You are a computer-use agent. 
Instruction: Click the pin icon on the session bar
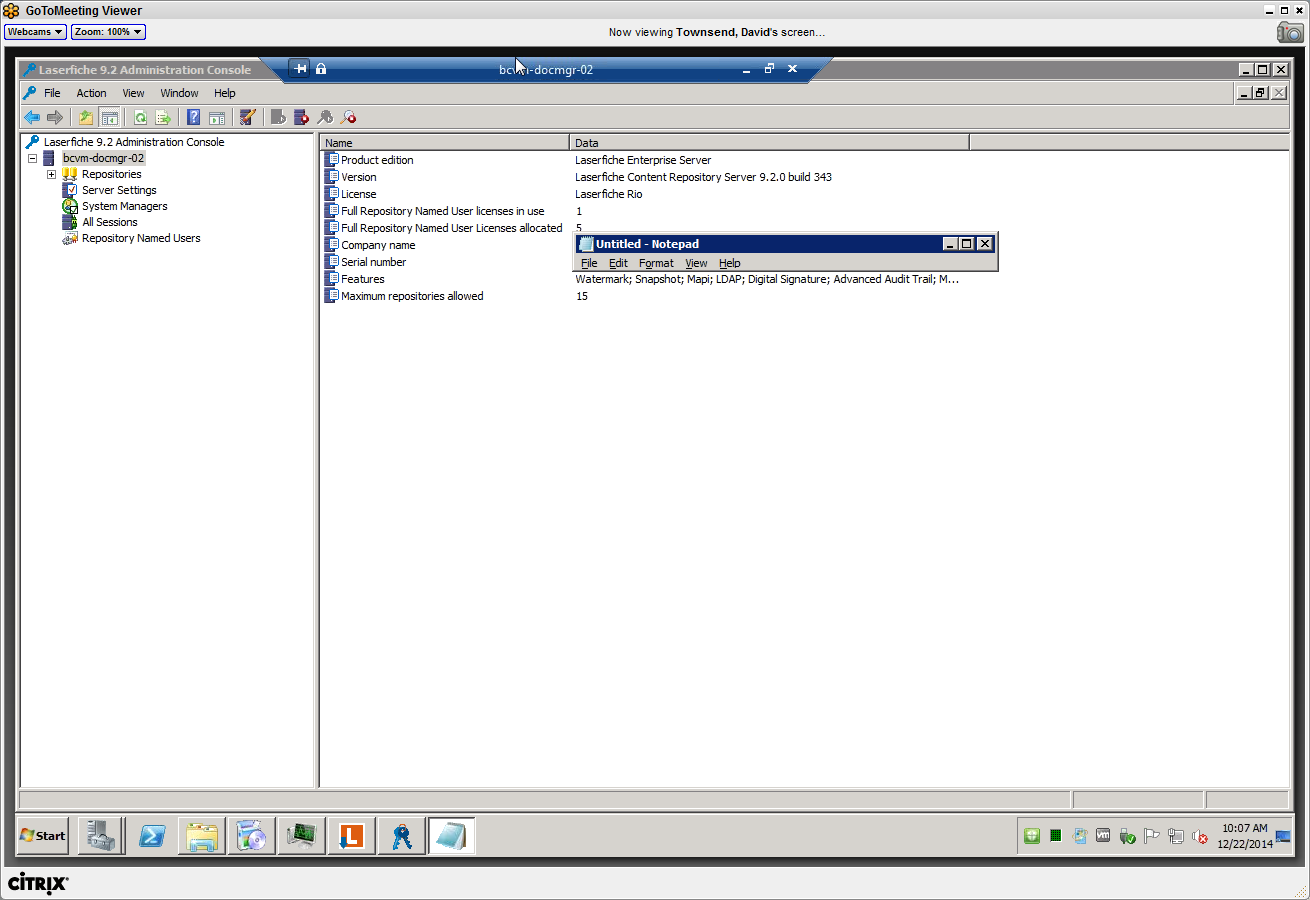(299, 68)
